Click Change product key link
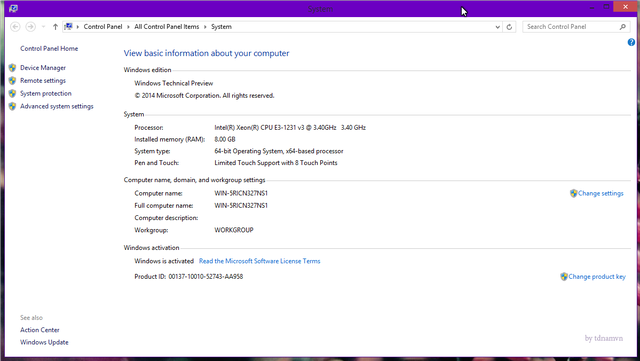The image size is (640, 361). click(597, 276)
